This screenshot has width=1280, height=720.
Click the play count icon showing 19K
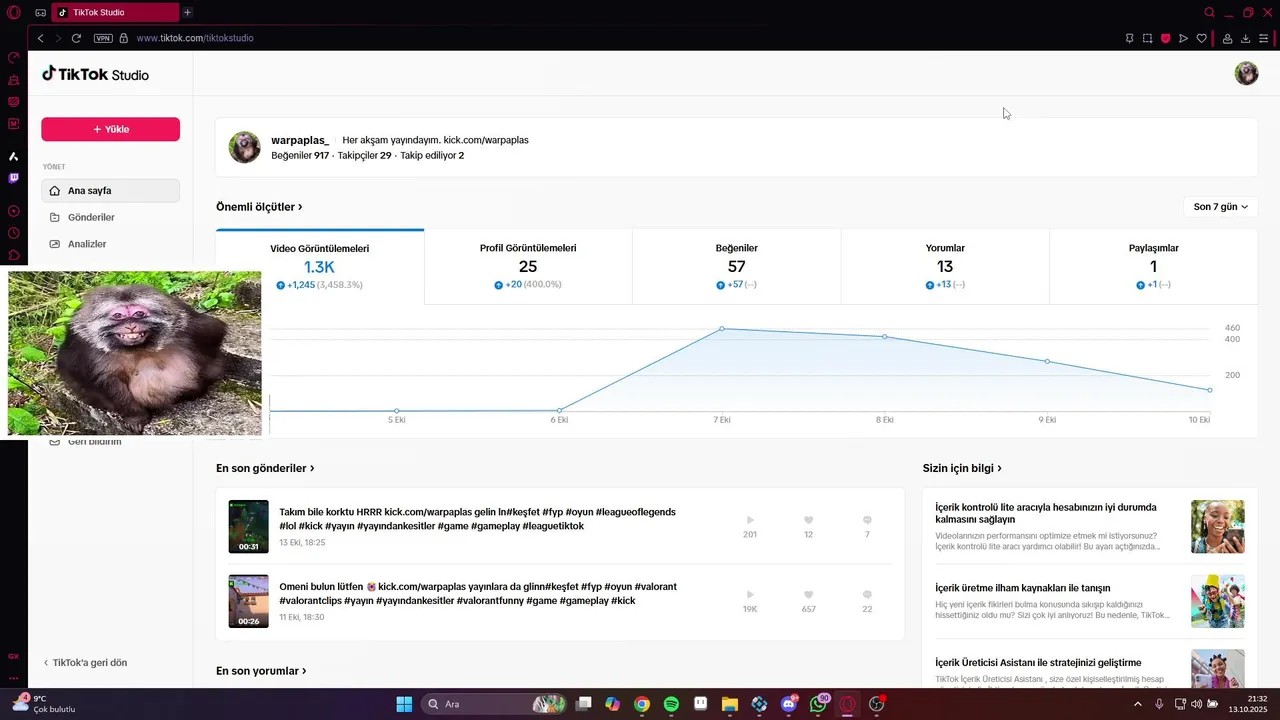pyautogui.click(x=750, y=595)
